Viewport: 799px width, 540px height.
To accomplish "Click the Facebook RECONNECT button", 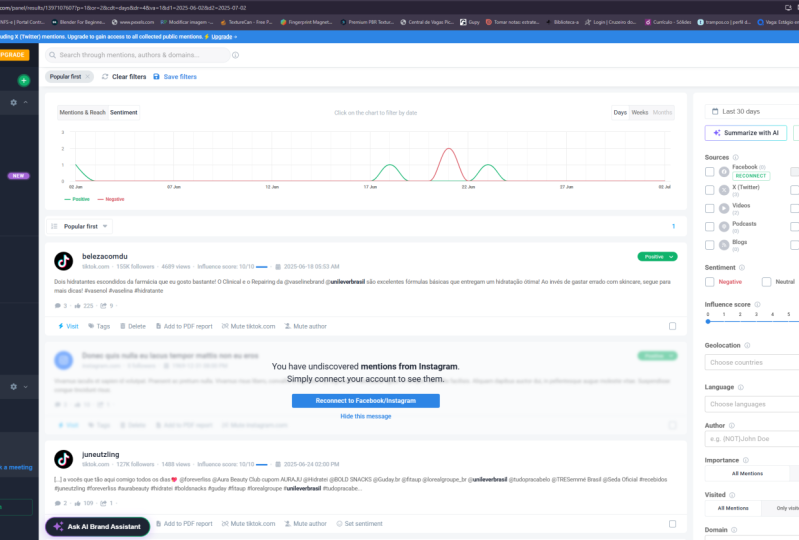I will coord(751,176).
